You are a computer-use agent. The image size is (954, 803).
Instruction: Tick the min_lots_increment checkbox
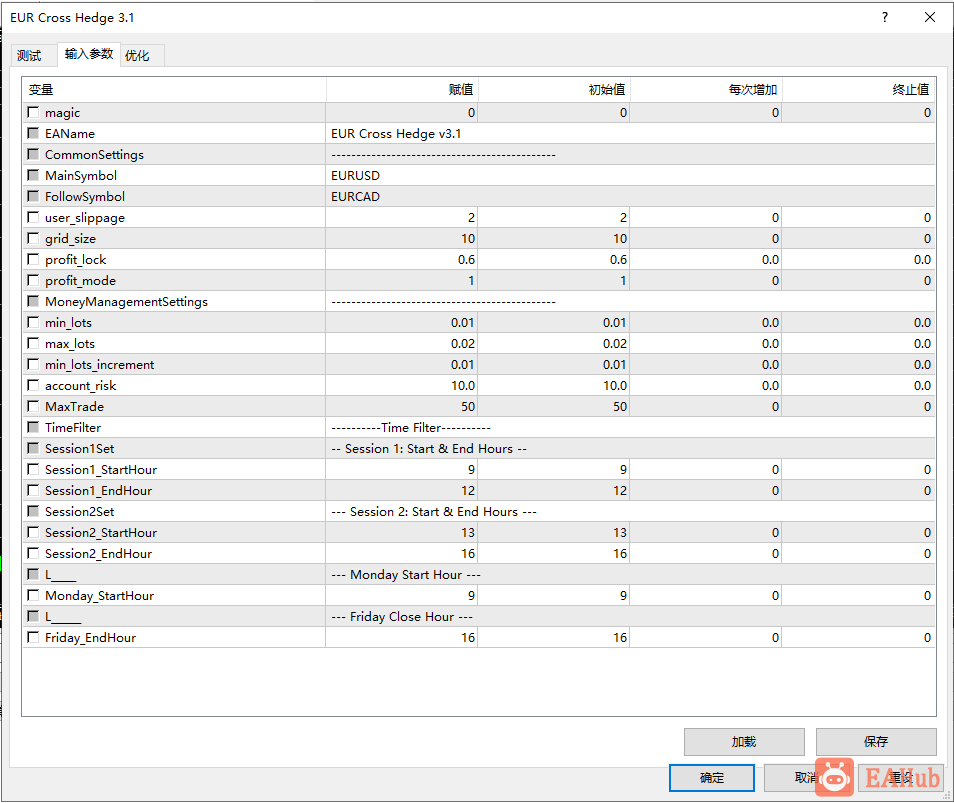(x=33, y=364)
